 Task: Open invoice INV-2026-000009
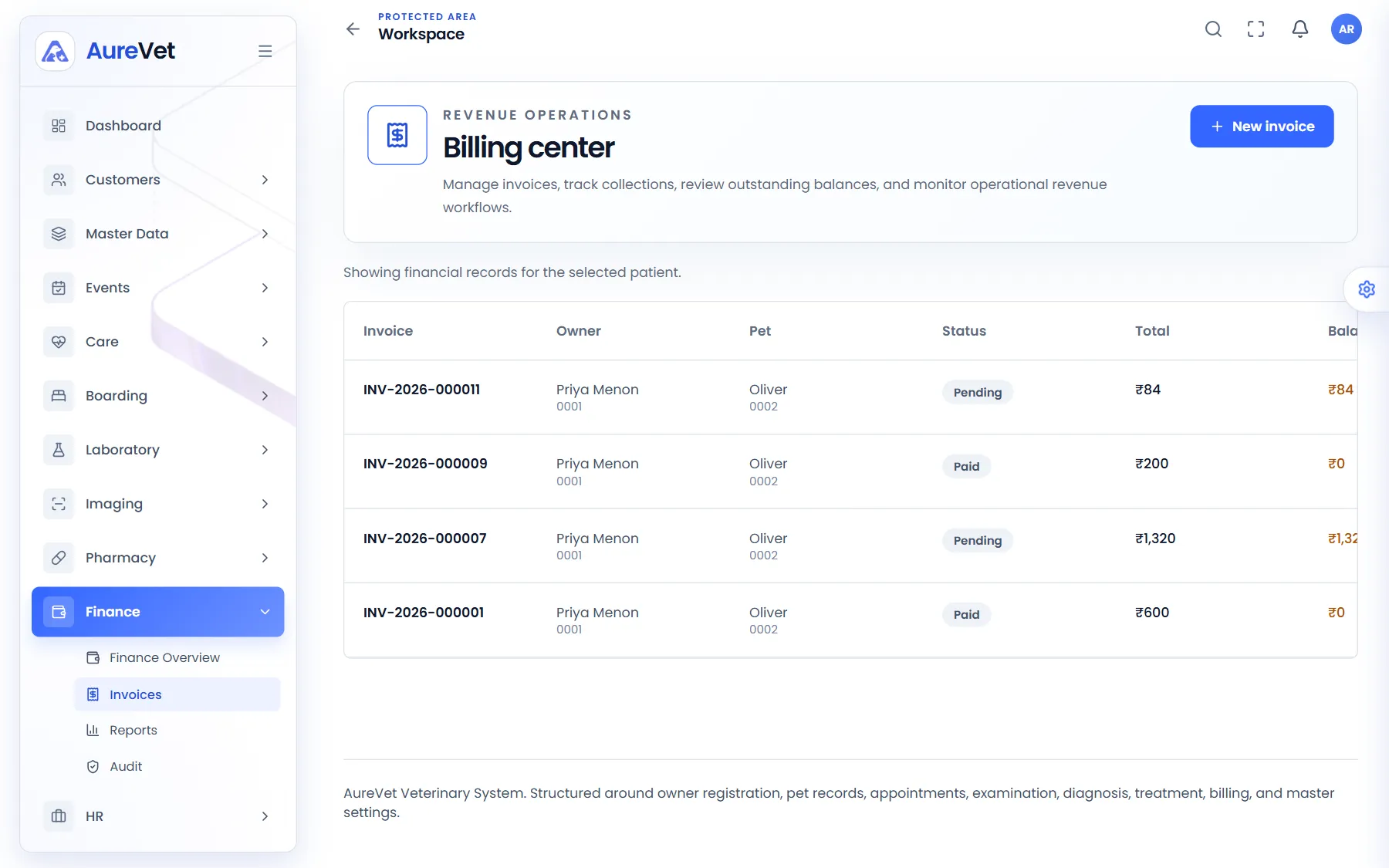pos(425,464)
